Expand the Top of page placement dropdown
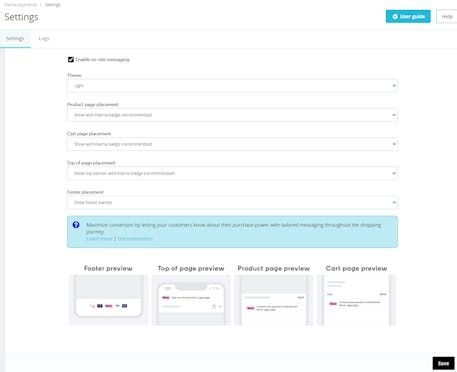 coord(232,173)
